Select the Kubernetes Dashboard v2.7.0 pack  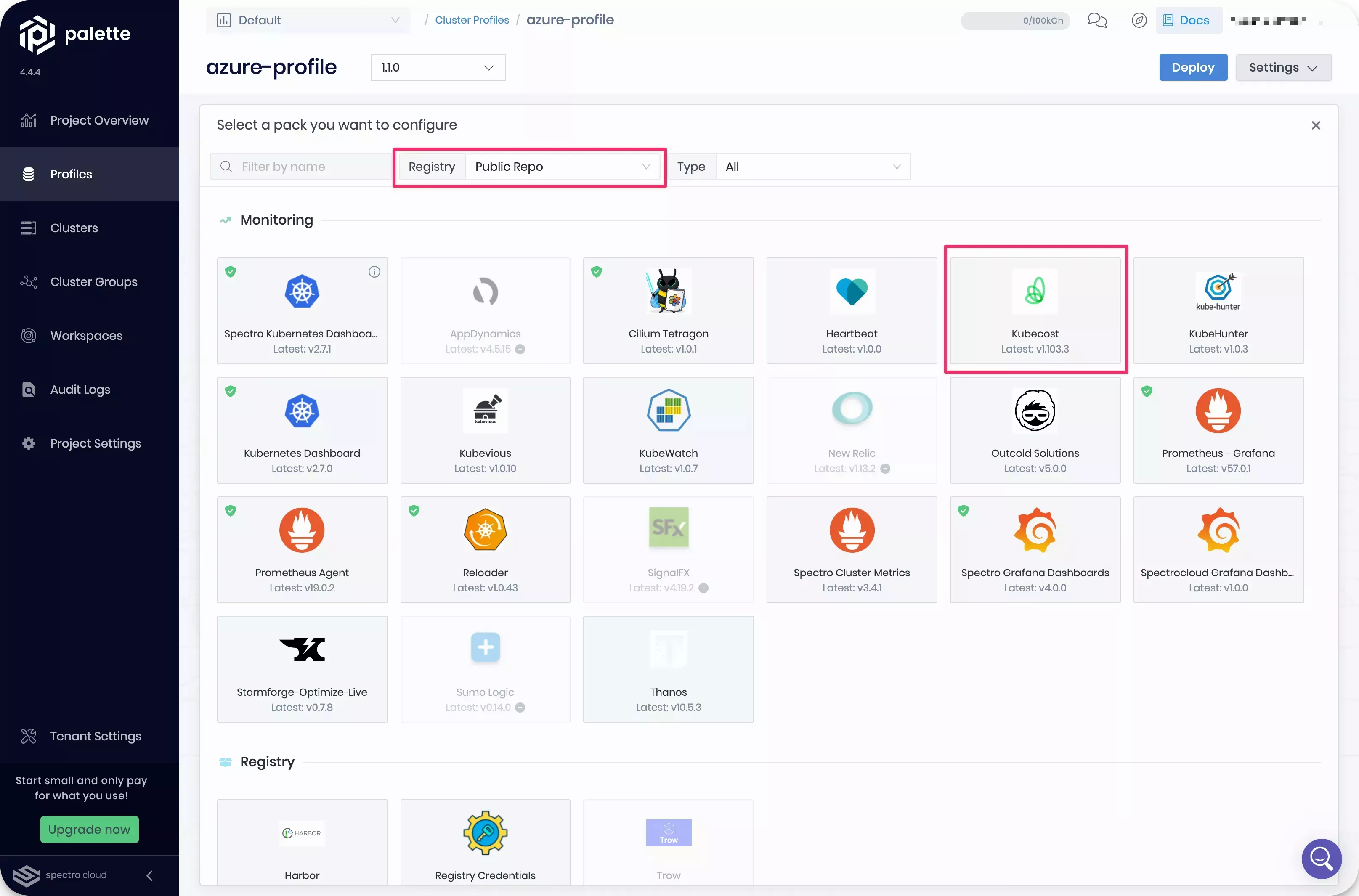tap(302, 430)
